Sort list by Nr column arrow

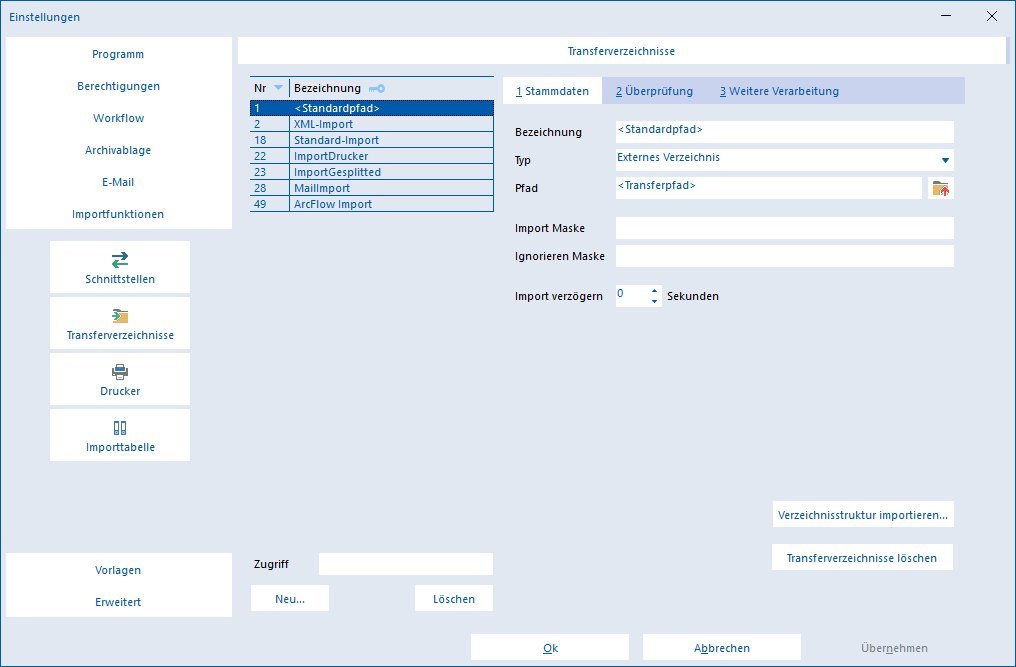tap(279, 88)
